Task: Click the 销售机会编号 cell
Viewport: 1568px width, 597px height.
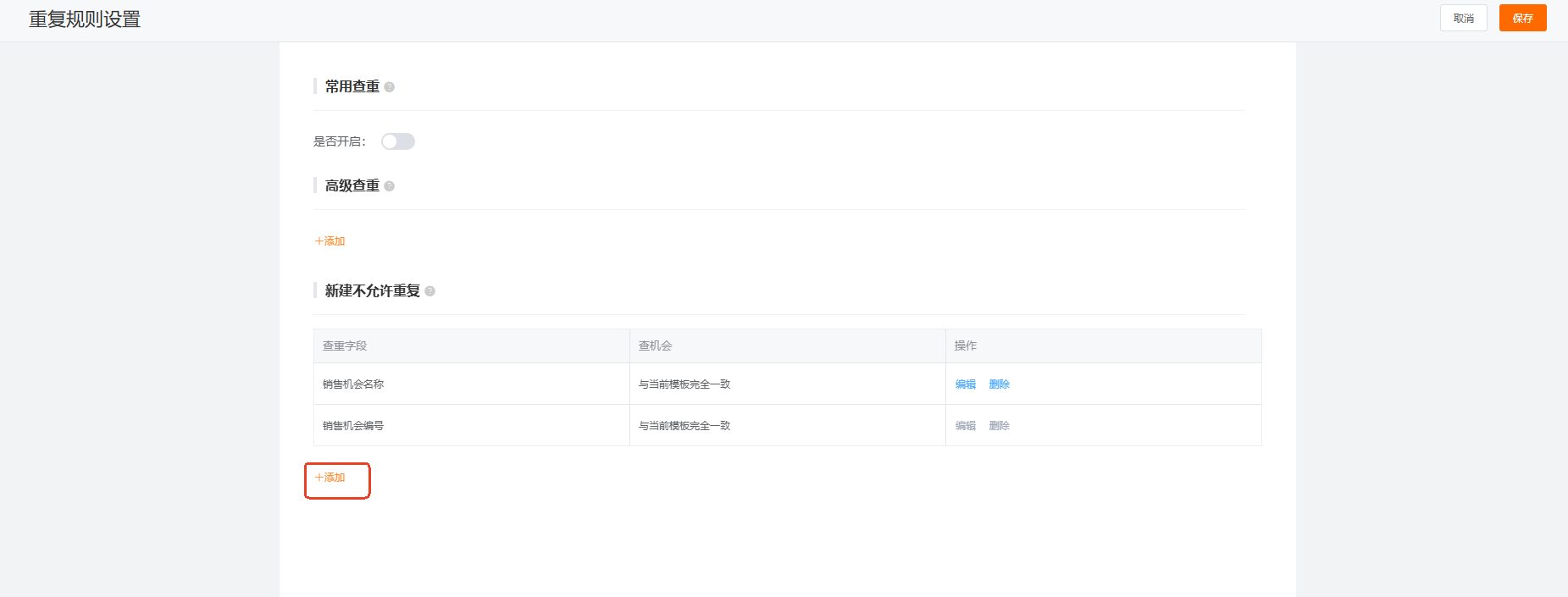Action: pyautogui.click(x=471, y=425)
